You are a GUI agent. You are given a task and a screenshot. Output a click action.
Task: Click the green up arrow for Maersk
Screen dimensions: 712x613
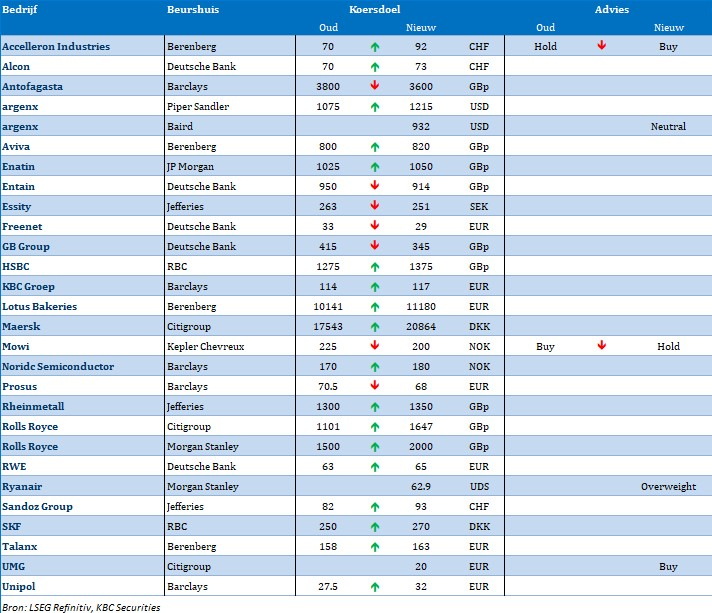[x=375, y=326]
